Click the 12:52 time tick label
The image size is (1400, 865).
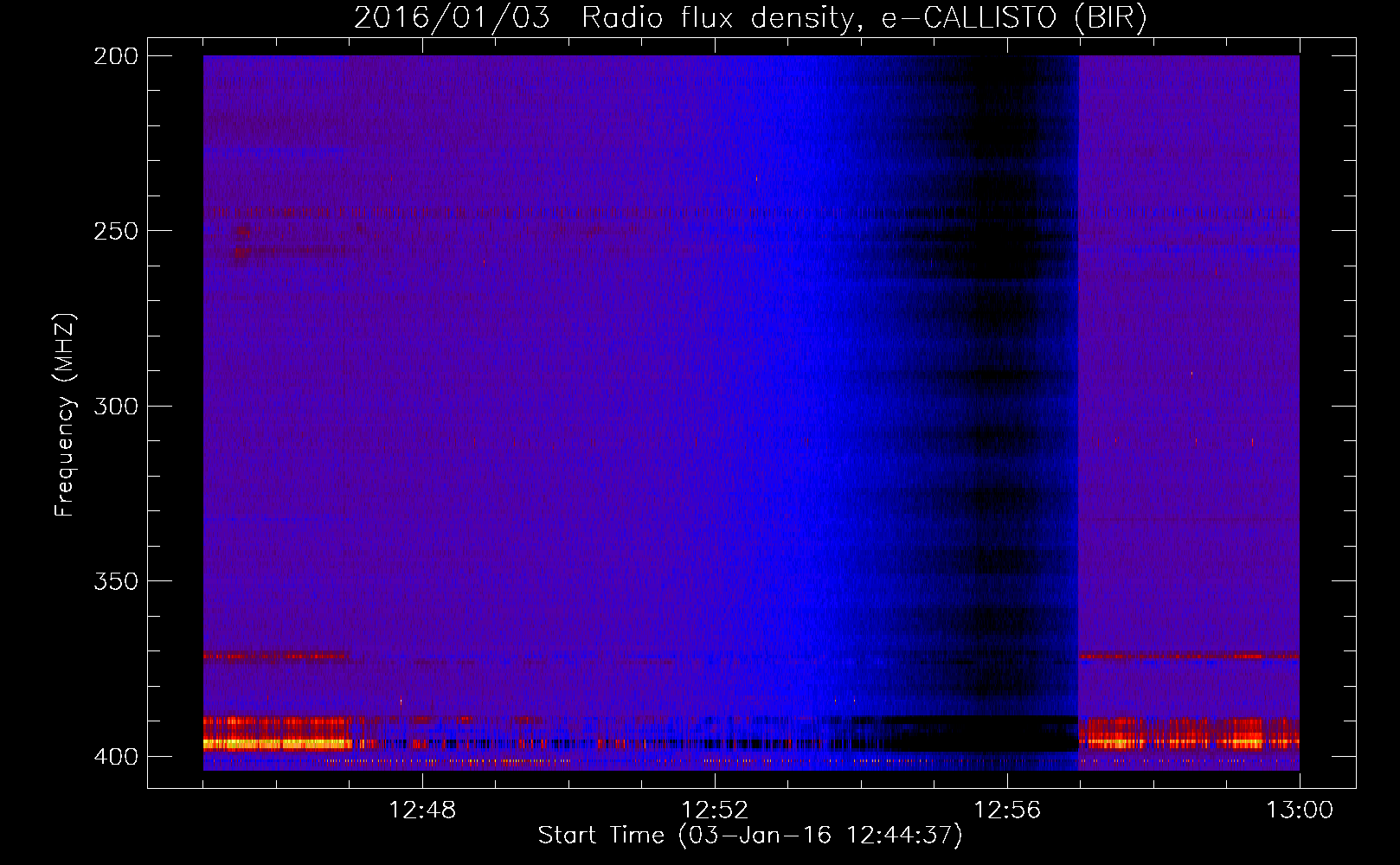pyautogui.click(x=715, y=811)
